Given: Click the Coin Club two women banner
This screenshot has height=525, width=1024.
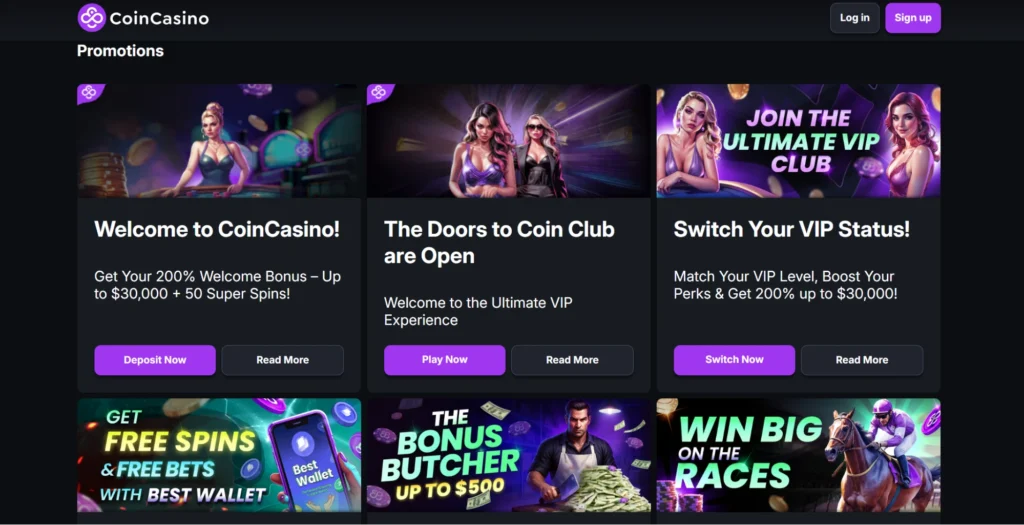Looking at the screenshot, I should [x=508, y=140].
